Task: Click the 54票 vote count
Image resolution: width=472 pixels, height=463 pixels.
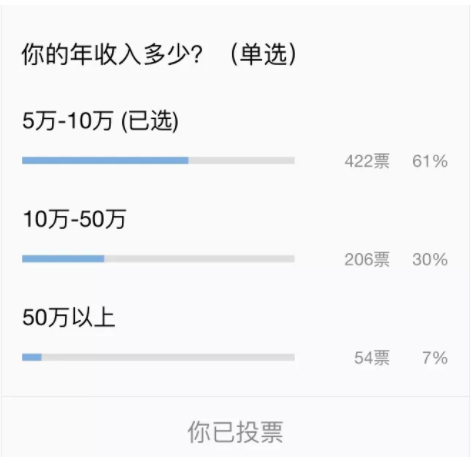Action: pos(372,358)
